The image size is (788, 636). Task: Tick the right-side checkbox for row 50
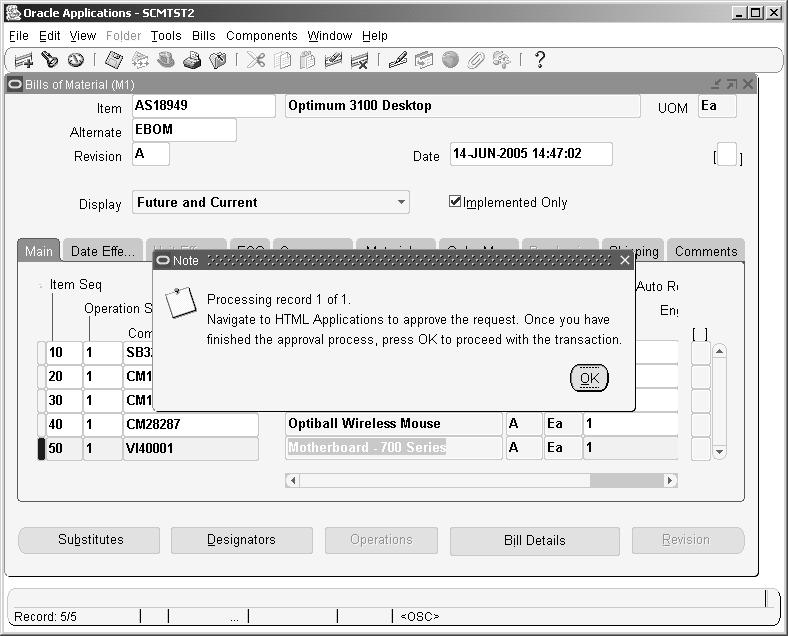[x=701, y=449]
